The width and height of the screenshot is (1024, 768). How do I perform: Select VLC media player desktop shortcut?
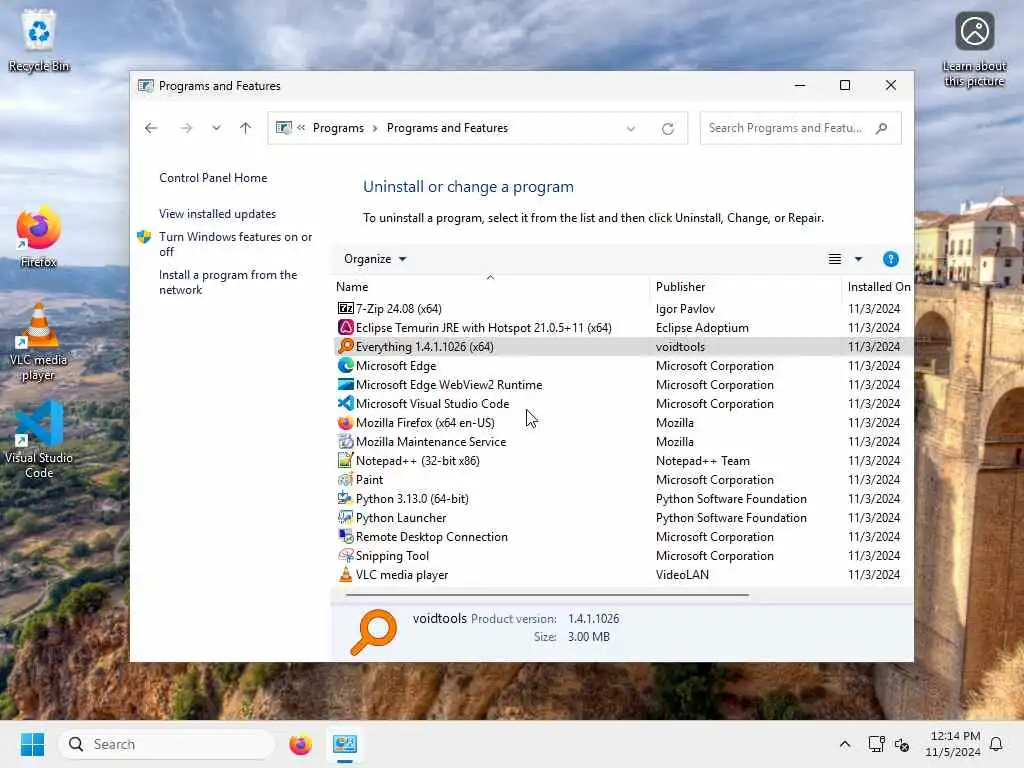(38, 342)
